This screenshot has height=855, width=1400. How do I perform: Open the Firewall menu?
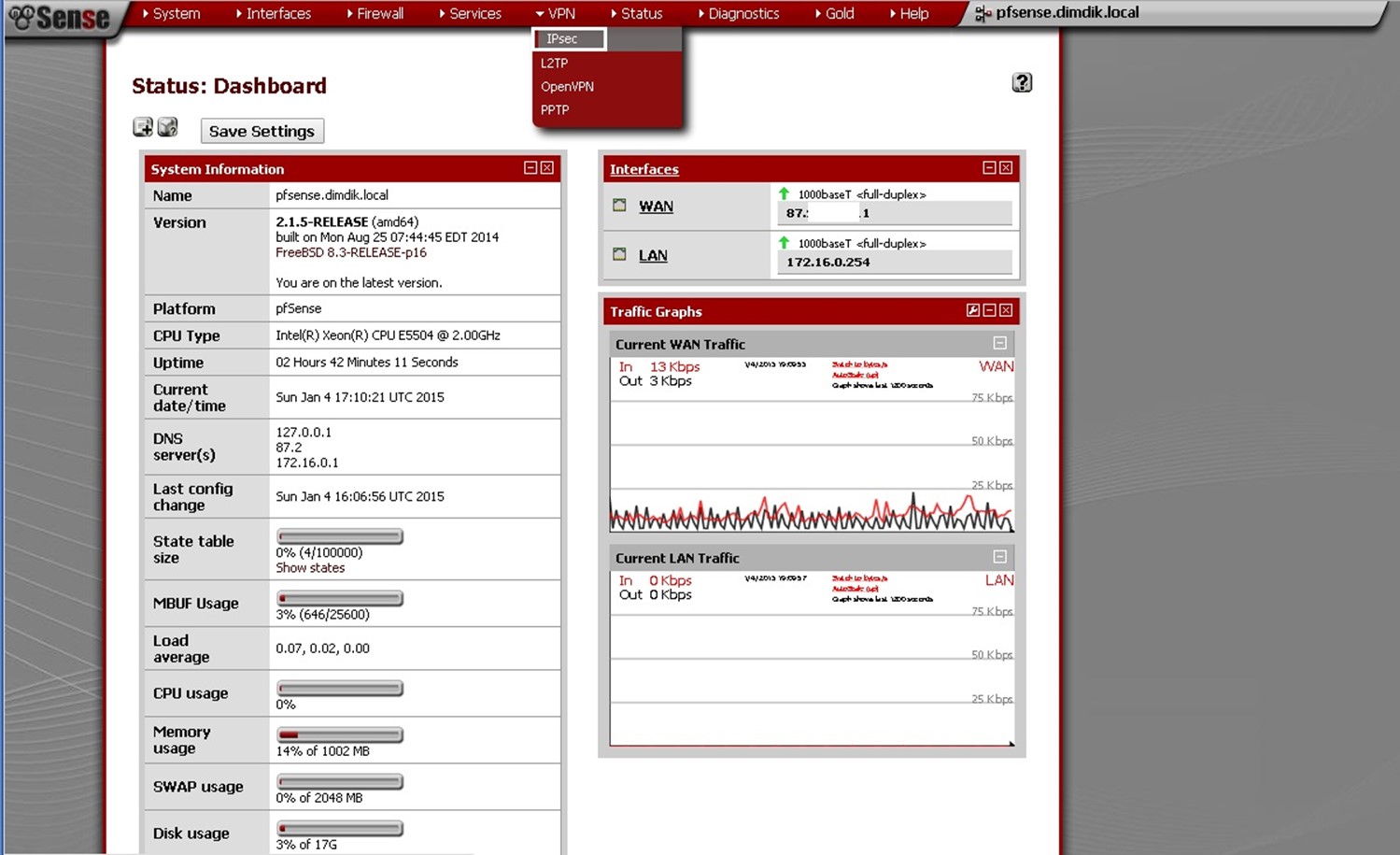point(375,14)
